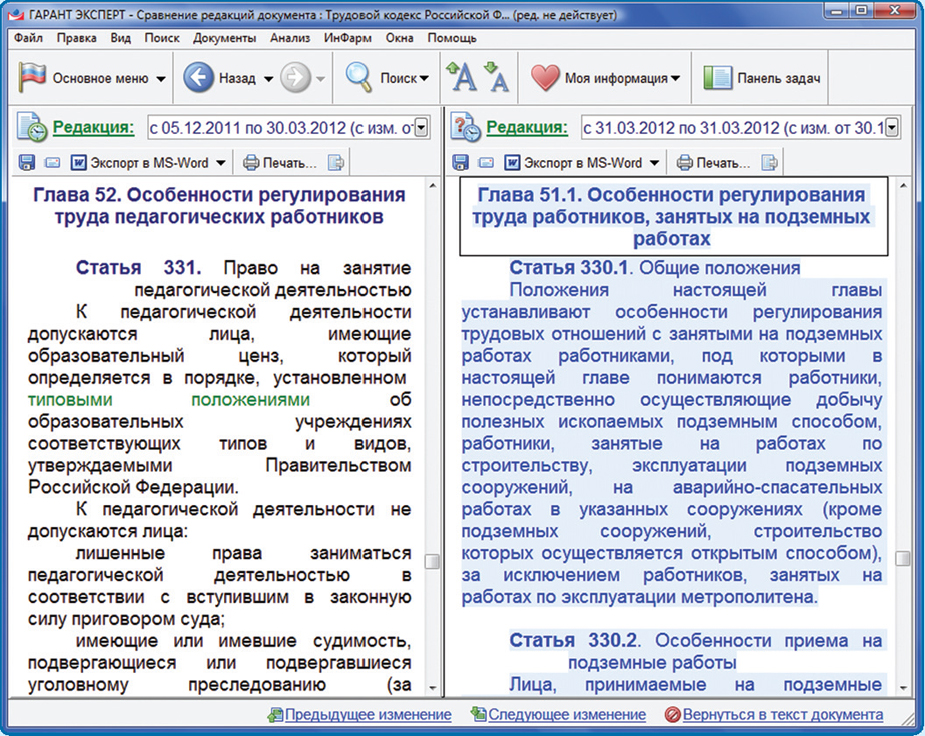
Task: Go back with the Назад arrow
Action: 200,78
